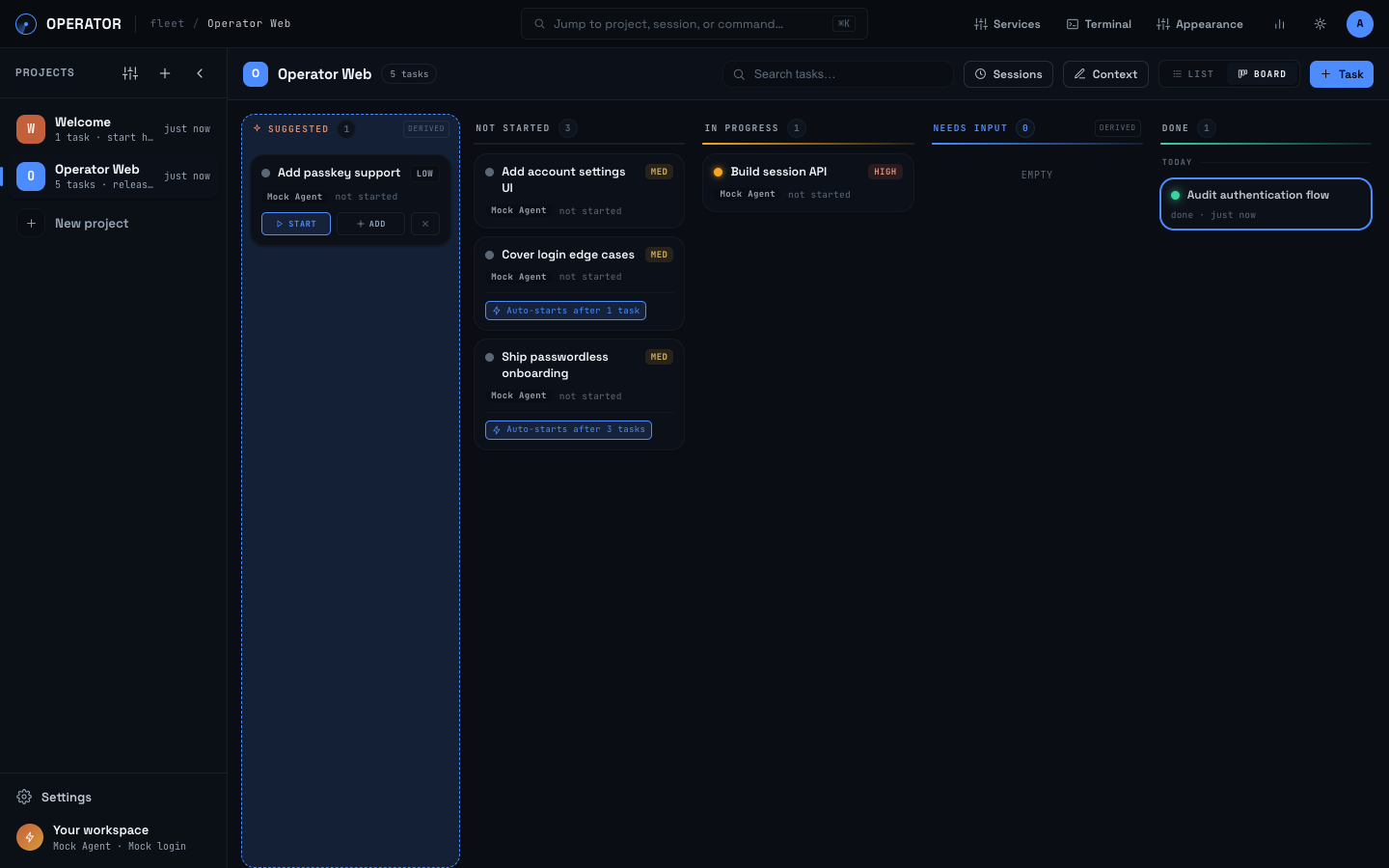The height and width of the screenshot is (868, 1389).
Task: Click the Suggested column sparkle icon
Action: [x=258, y=128]
